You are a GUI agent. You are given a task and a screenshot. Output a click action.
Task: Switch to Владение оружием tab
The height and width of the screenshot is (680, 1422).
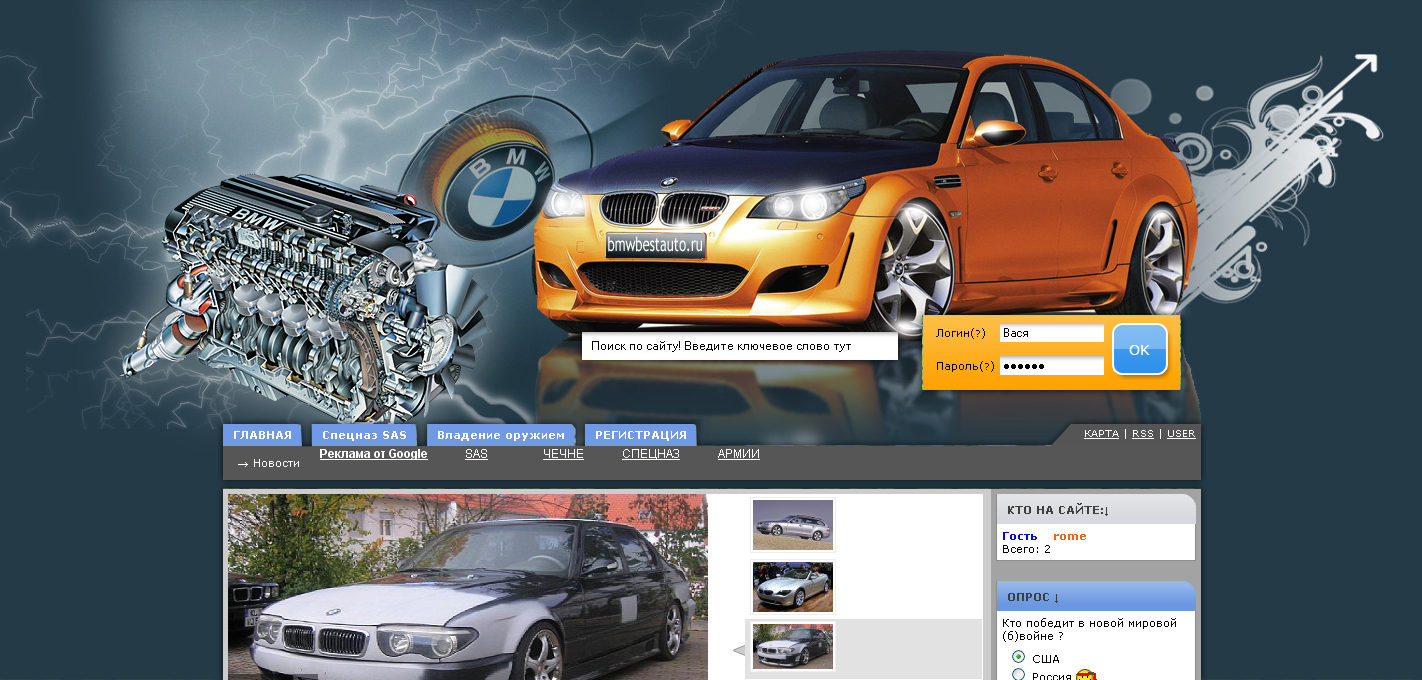coord(501,435)
